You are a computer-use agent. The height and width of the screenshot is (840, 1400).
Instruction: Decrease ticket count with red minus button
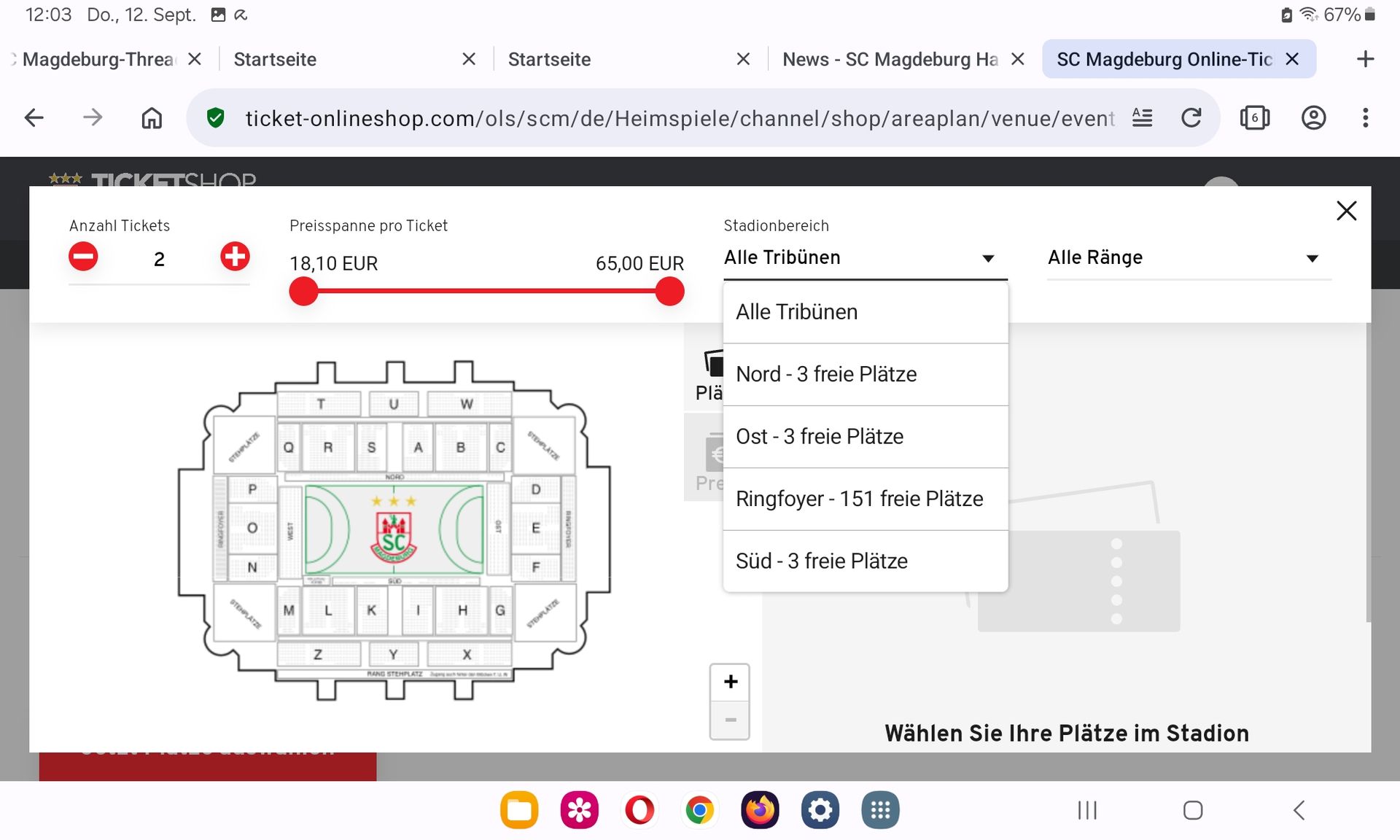(x=83, y=257)
